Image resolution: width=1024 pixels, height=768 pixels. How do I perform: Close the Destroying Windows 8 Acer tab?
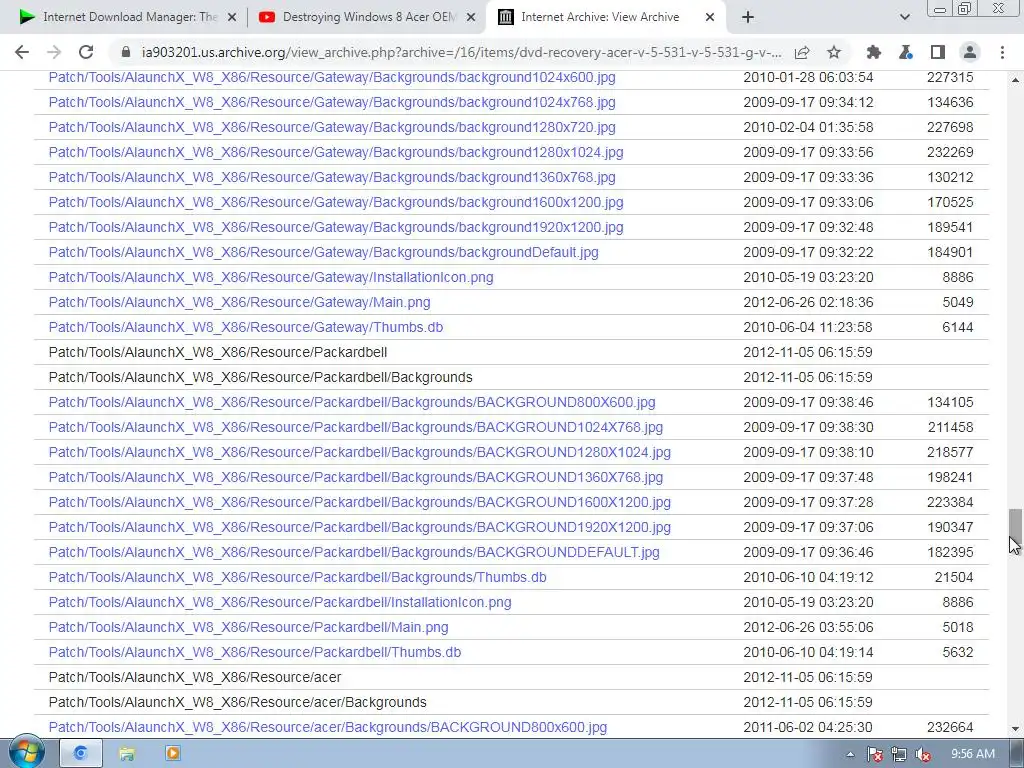click(x=471, y=18)
